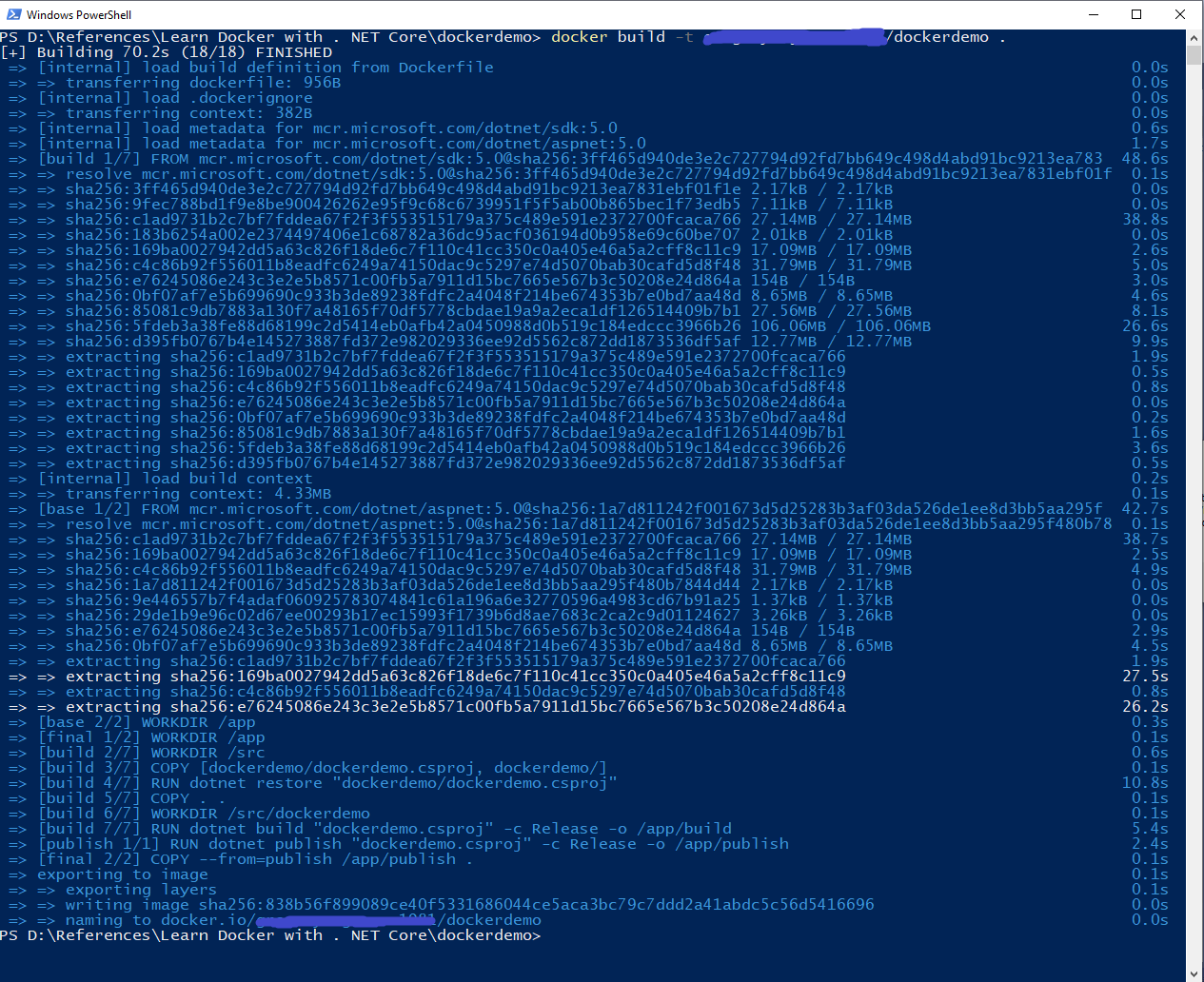
Task: Click the '48.6s' duration value
Action: (x=1146, y=159)
